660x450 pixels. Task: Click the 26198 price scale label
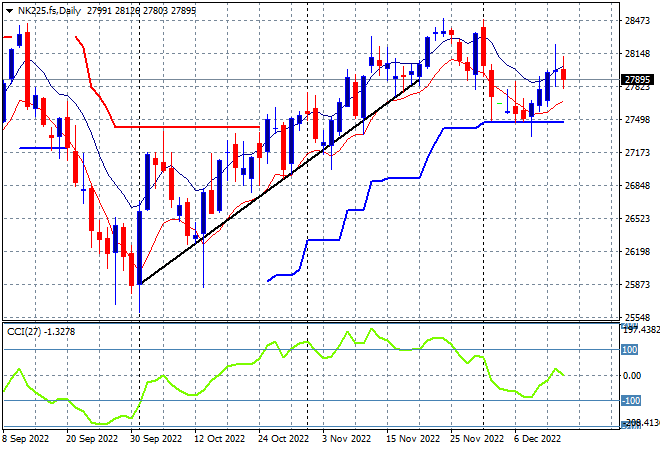tap(637, 252)
